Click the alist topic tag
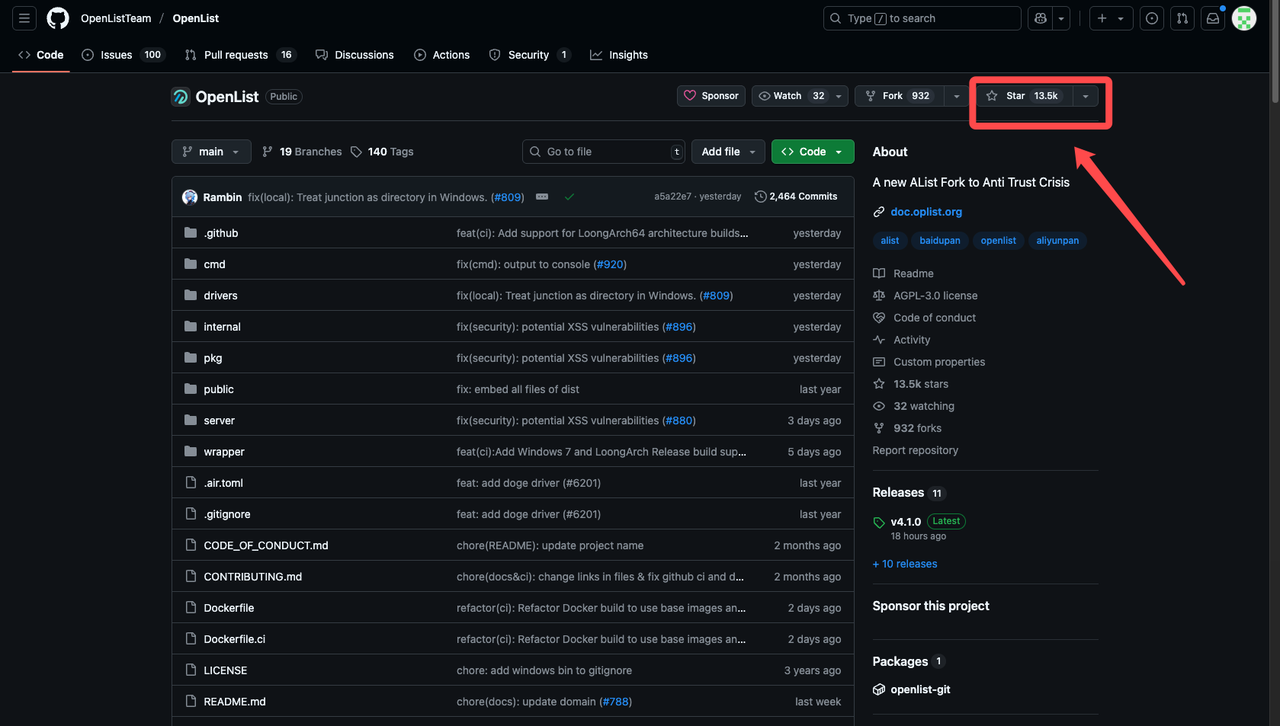 pyautogui.click(x=889, y=240)
